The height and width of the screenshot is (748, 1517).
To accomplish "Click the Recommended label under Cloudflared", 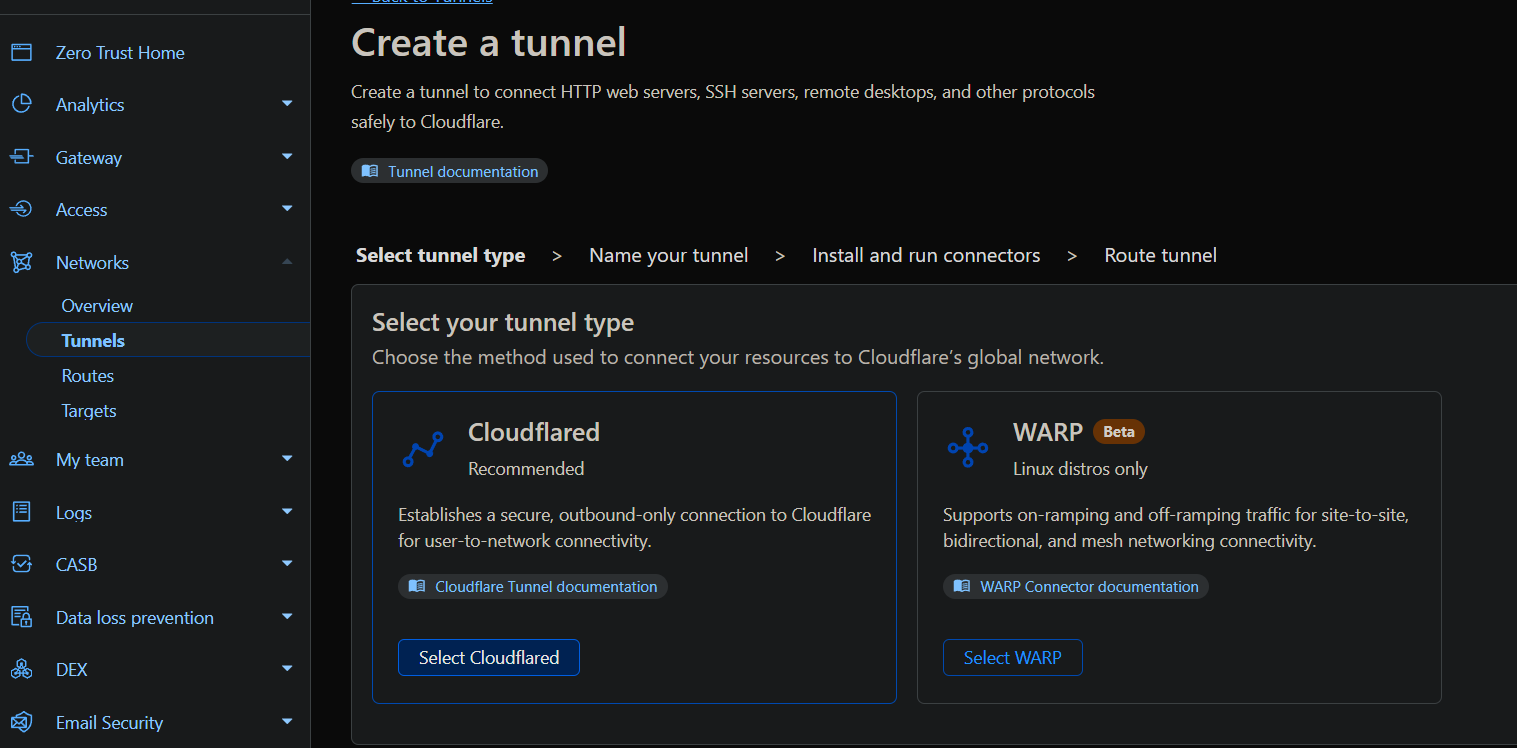I will click(x=526, y=468).
